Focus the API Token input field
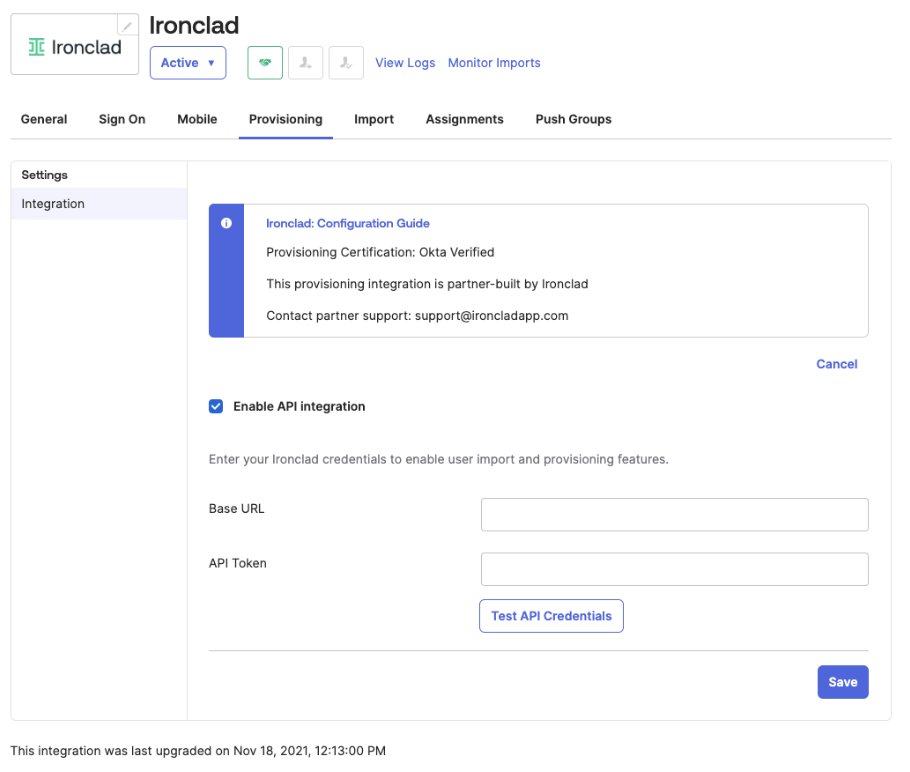The height and width of the screenshot is (772, 910). point(674,569)
